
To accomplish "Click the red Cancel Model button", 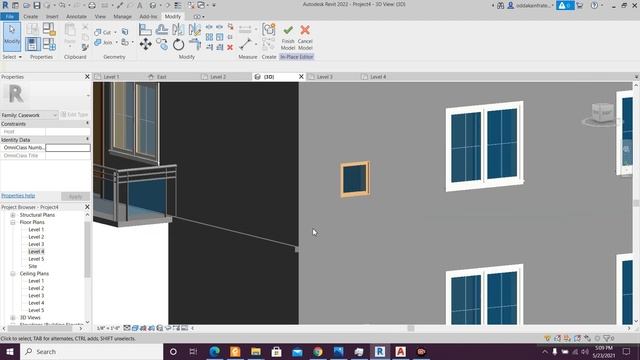I will coord(305,37).
